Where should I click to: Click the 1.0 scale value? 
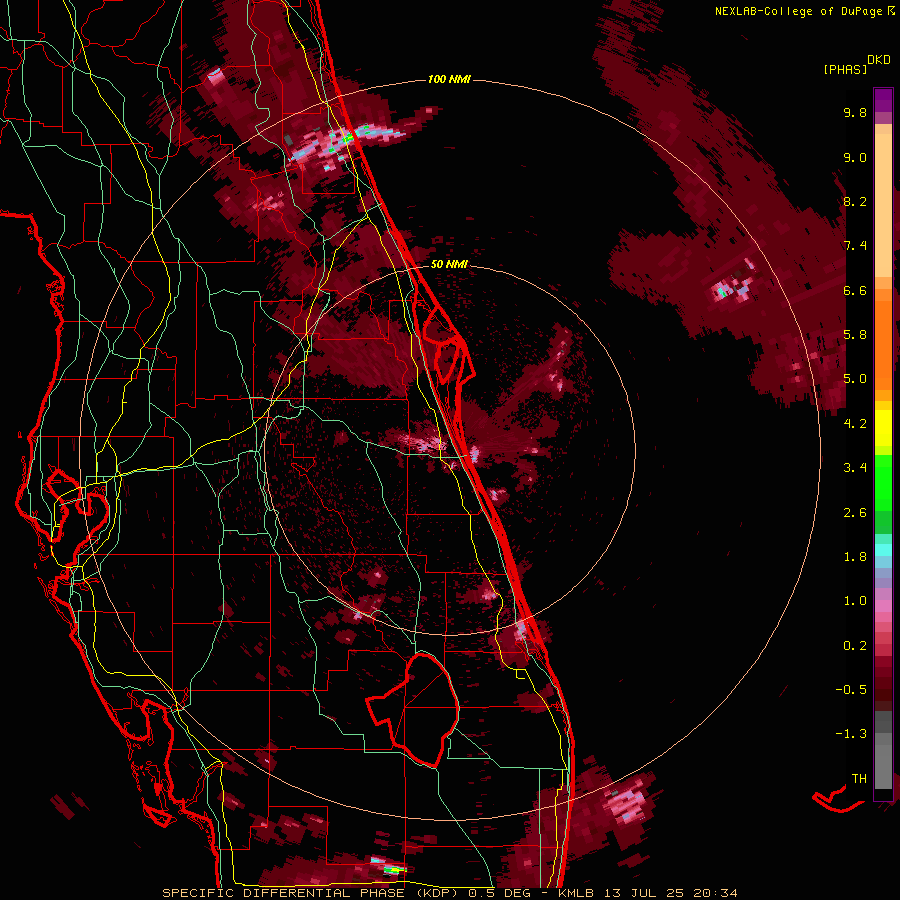[x=855, y=601]
